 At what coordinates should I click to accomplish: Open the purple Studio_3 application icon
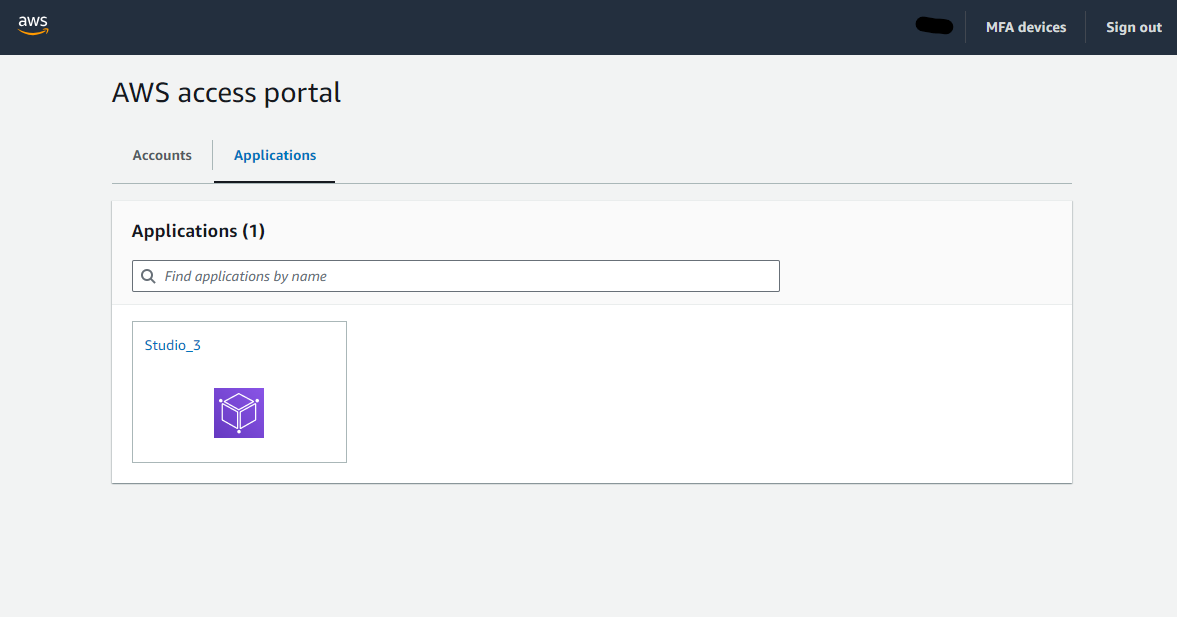[239, 413]
